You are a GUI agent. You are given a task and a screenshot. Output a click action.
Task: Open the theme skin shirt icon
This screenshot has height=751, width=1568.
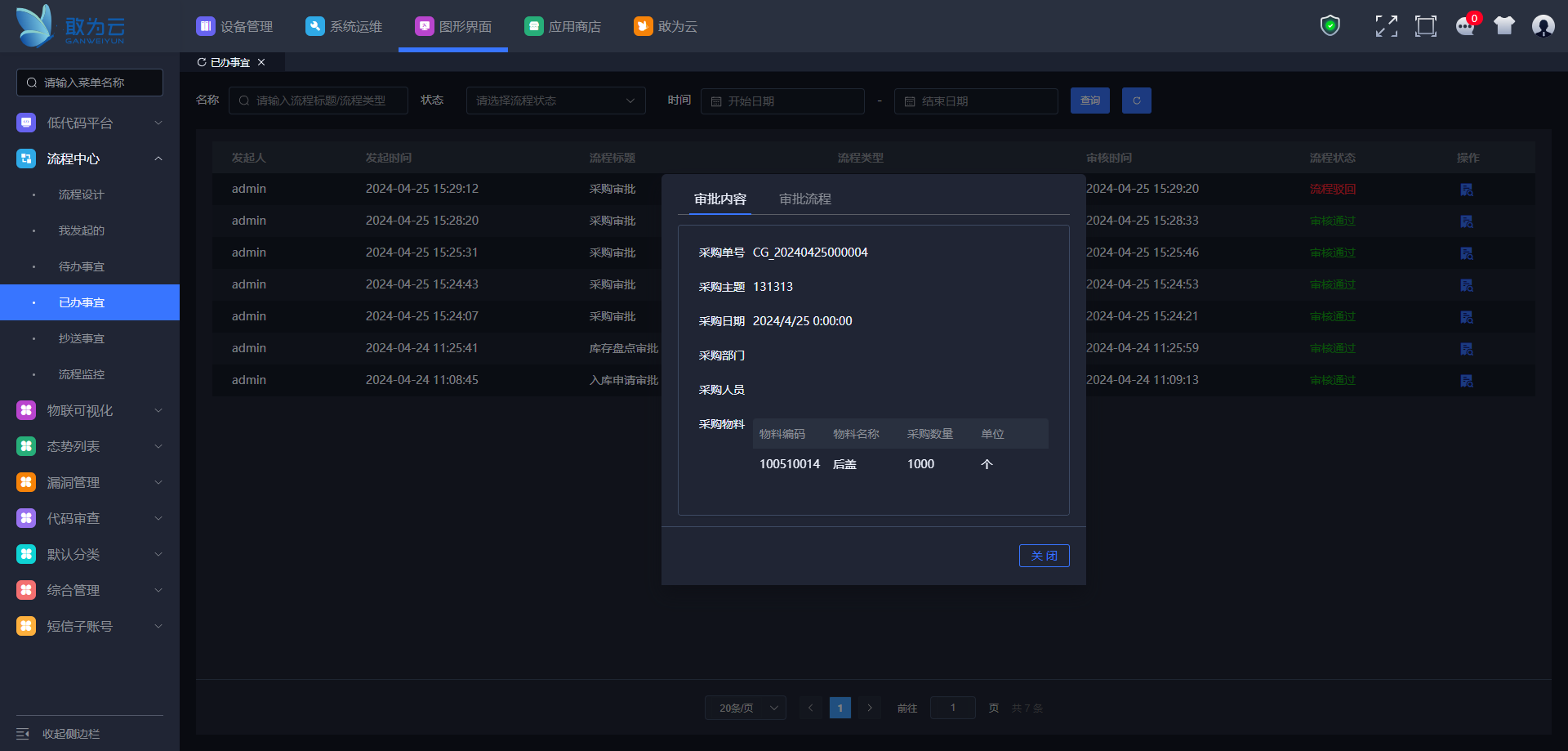[x=1504, y=26]
